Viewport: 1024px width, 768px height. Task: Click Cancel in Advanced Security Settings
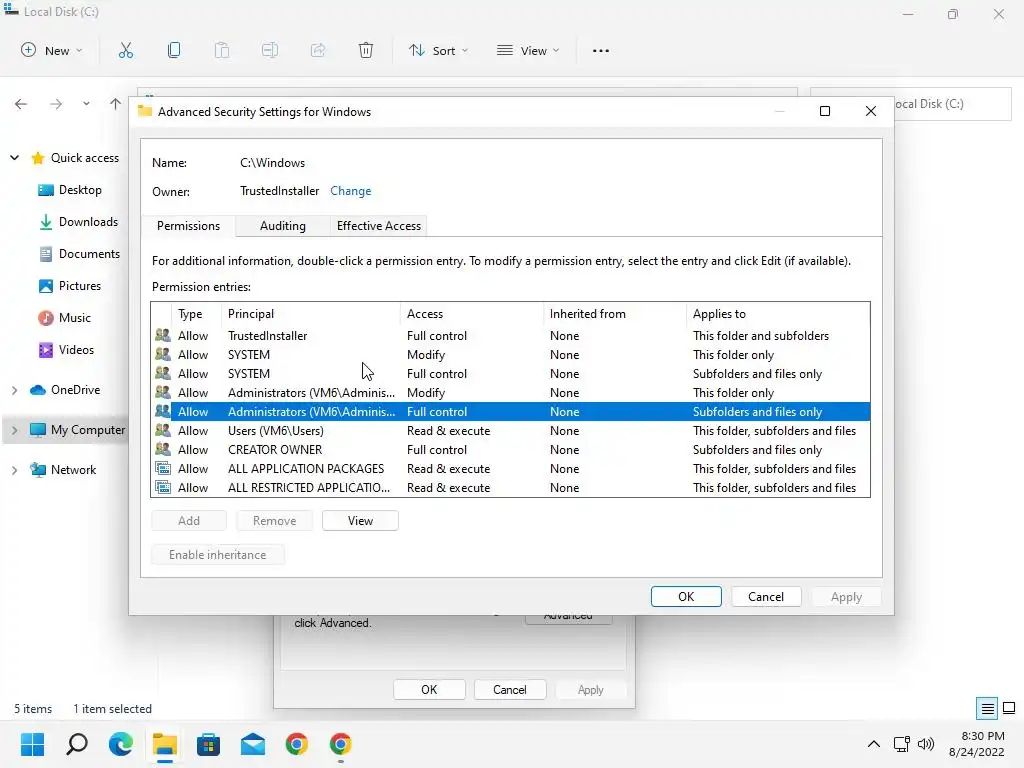click(765, 596)
